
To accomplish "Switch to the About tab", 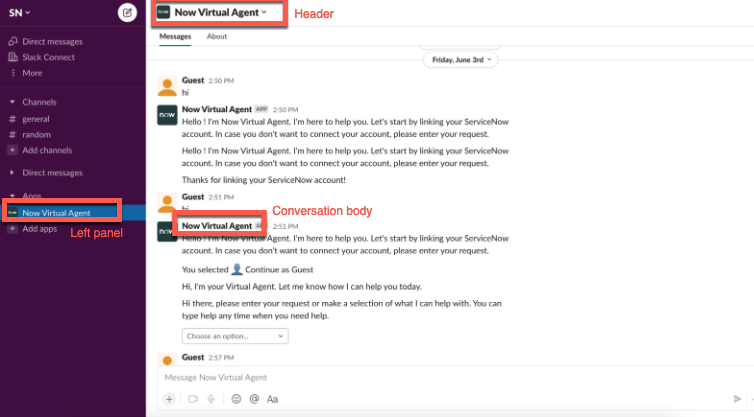I will (x=217, y=37).
